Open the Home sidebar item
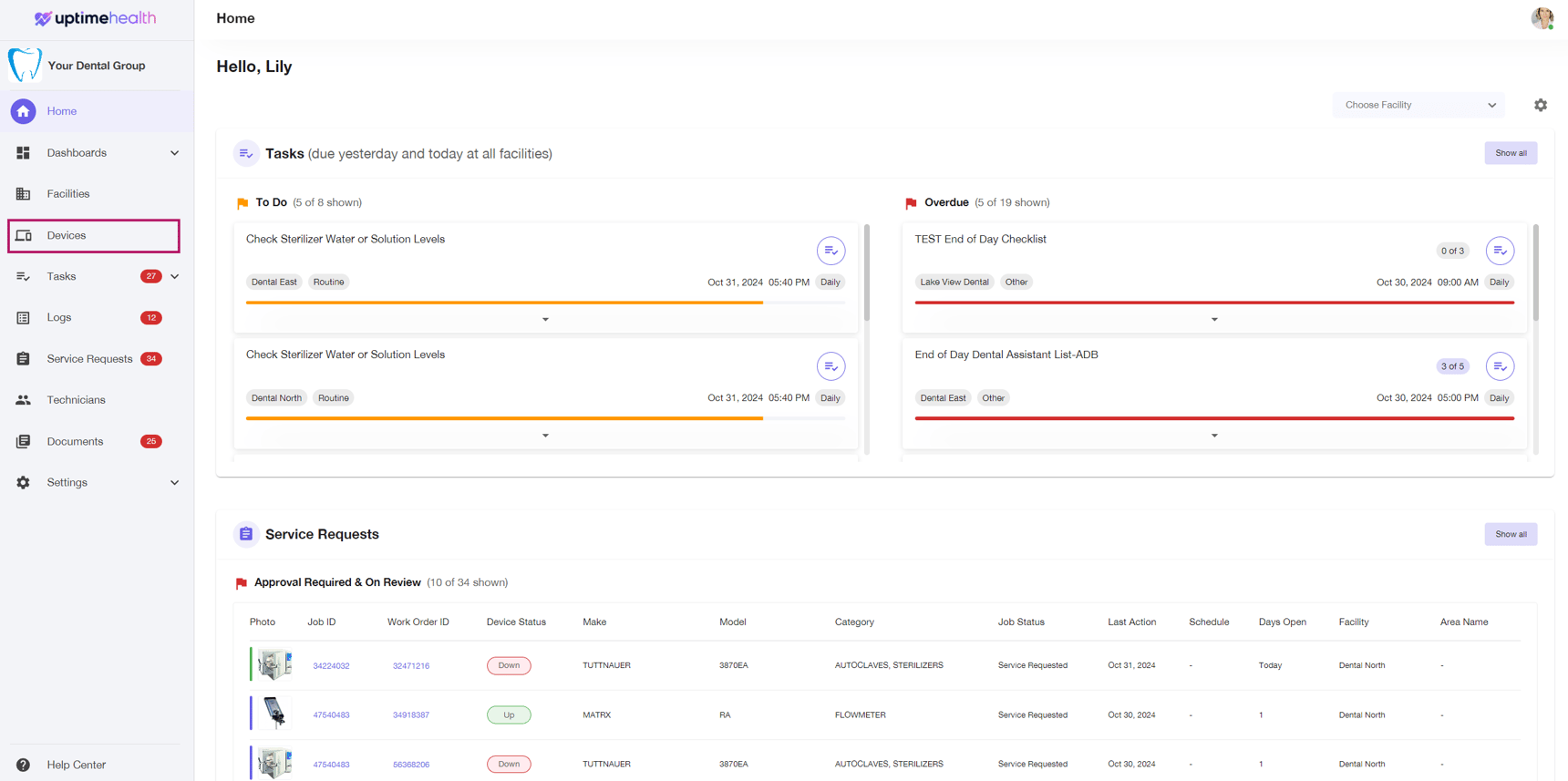1568x781 pixels. click(97, 111)
